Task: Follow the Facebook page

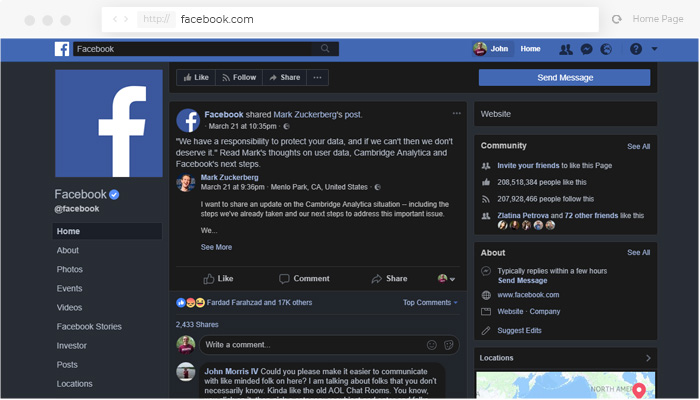Action: (x=239, y=77)
